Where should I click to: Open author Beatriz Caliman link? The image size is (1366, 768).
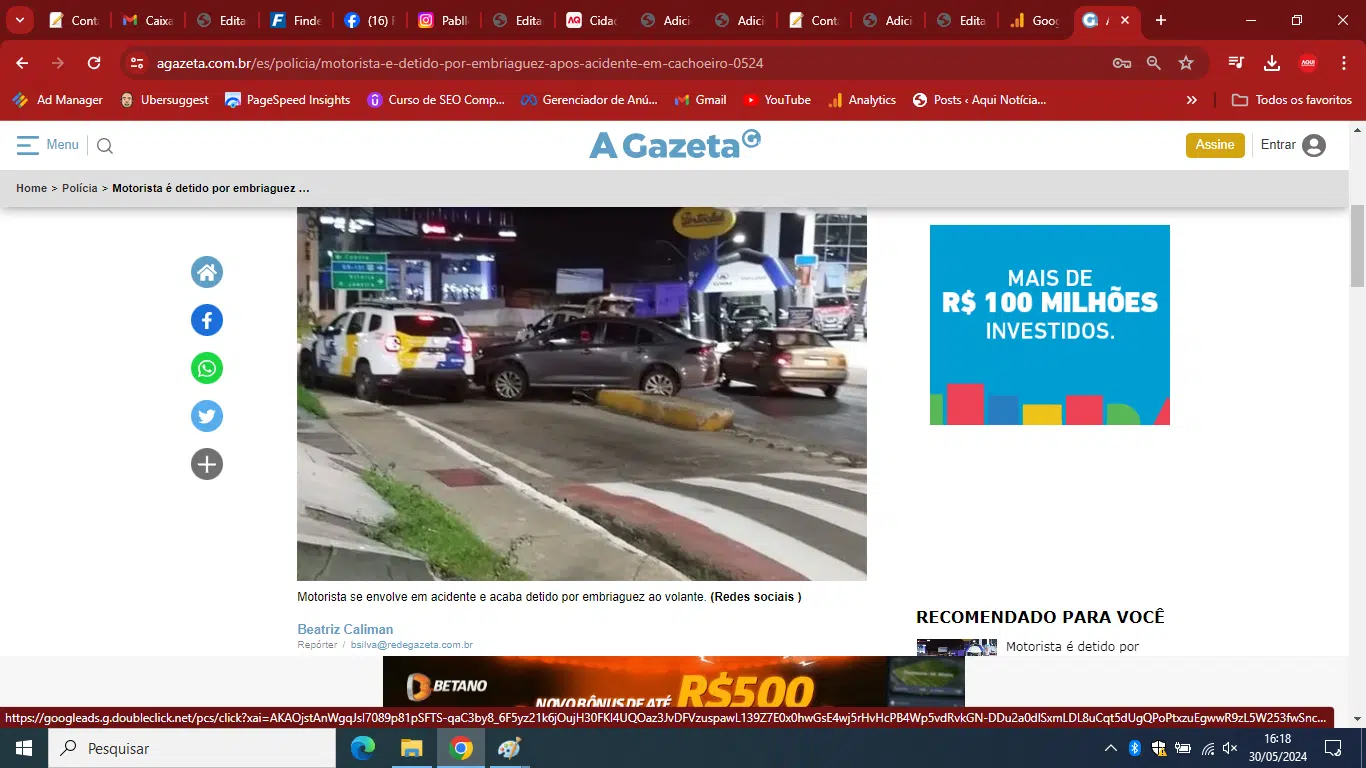click(345, 629)
